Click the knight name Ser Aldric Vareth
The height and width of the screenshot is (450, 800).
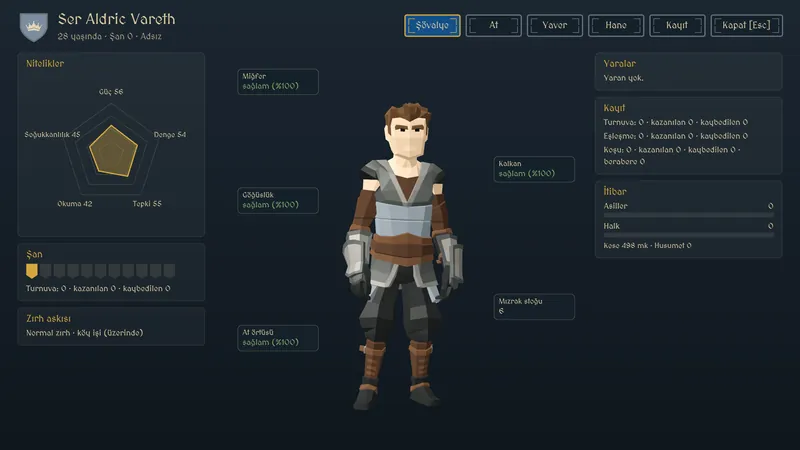tap(116, 19)
